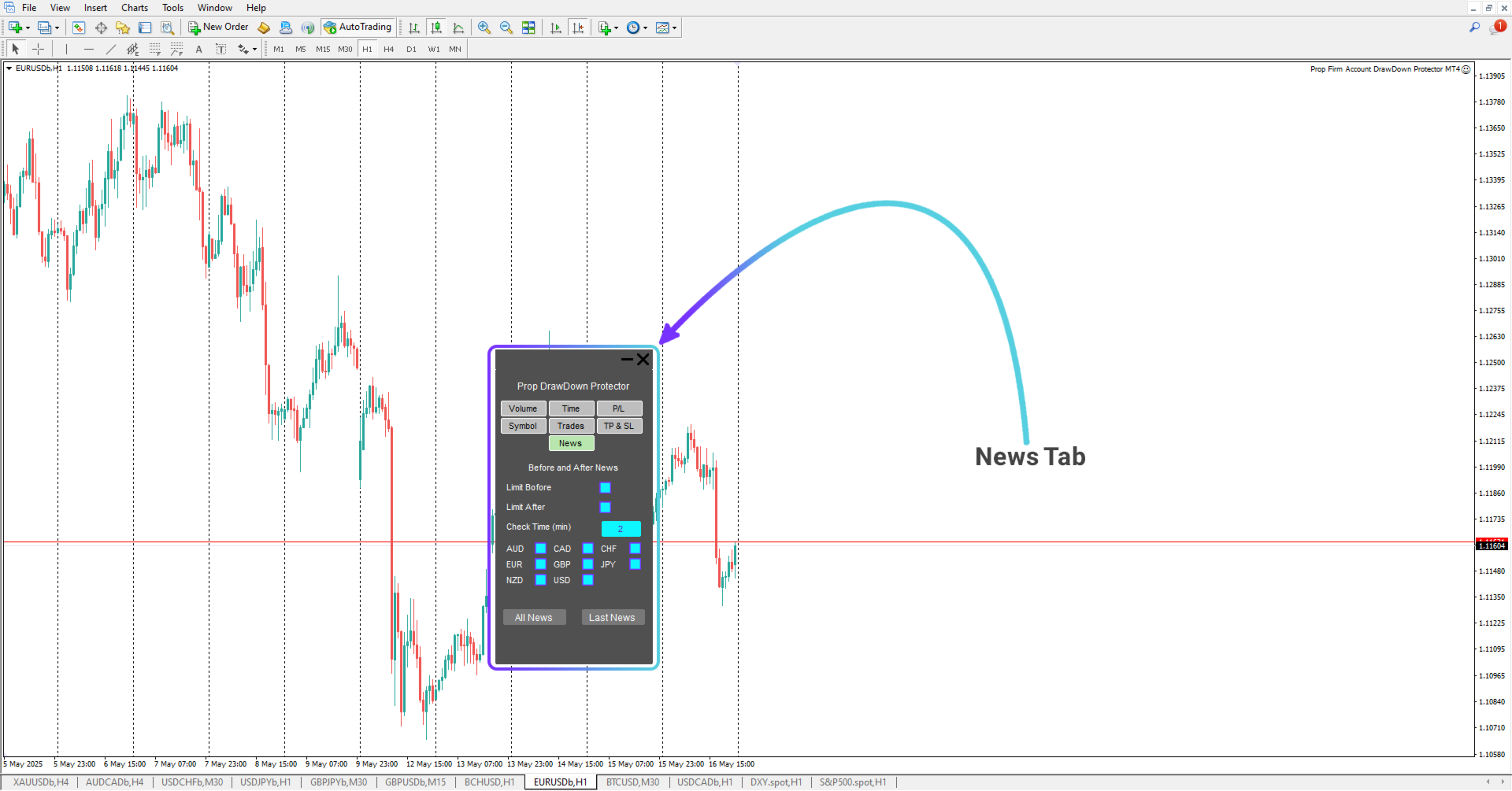Check the USD currency news checkbox
The height and width of the screenshot is (791, 1512).
pyautogui.click(x=588, y=580)
